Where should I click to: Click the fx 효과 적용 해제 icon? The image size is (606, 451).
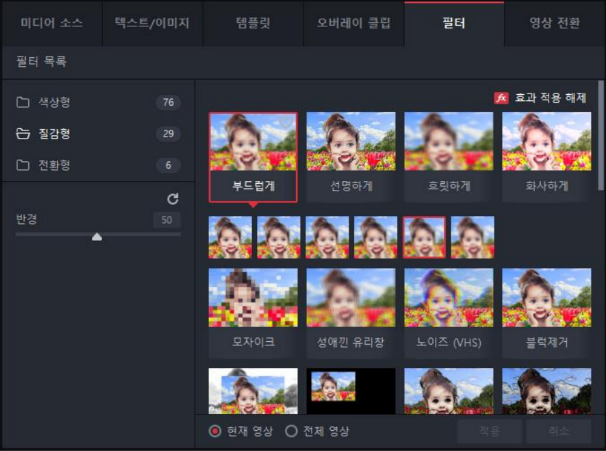click(x=502, y=98)
